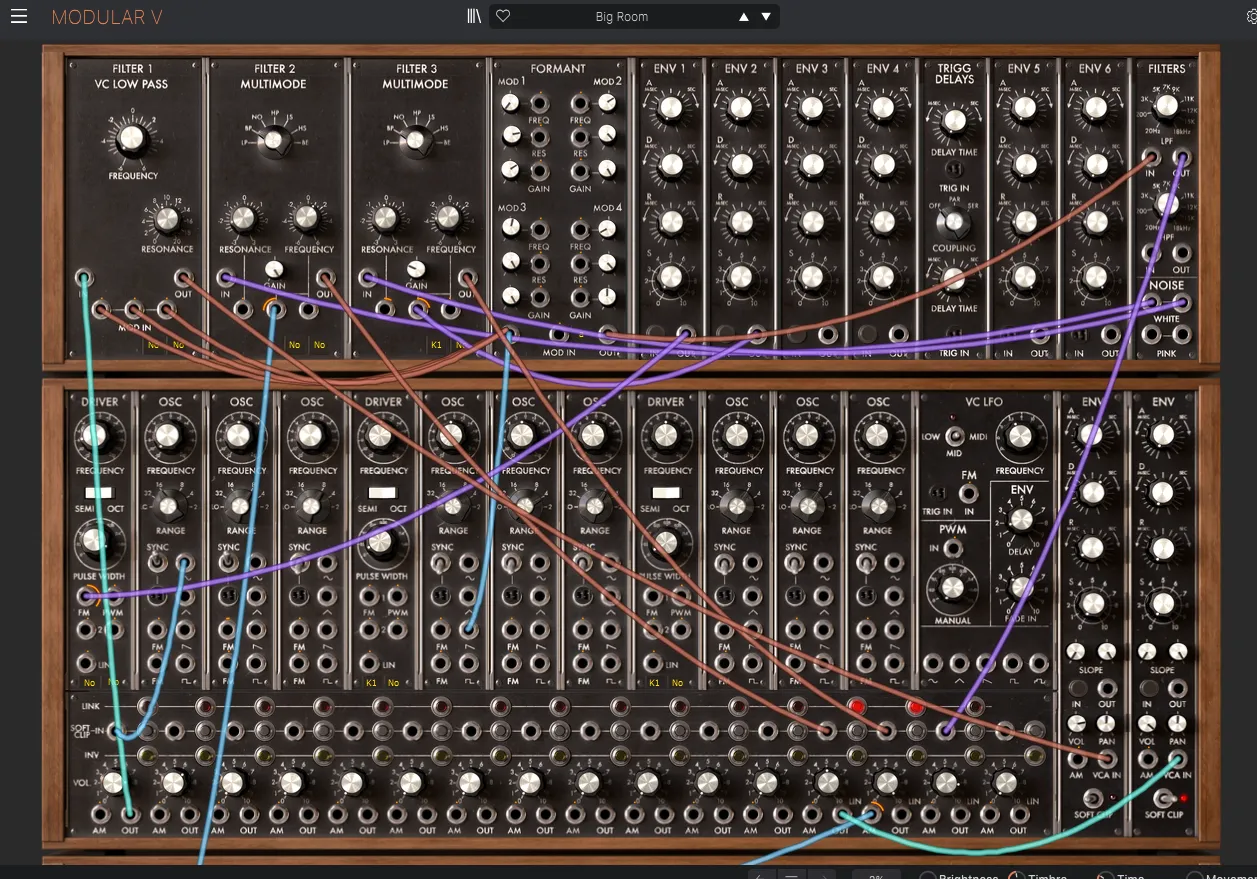Viewport: 1257px width, 879px height.
Task: Open third Driver 'K1' keyboard selector
Action: 655,682
